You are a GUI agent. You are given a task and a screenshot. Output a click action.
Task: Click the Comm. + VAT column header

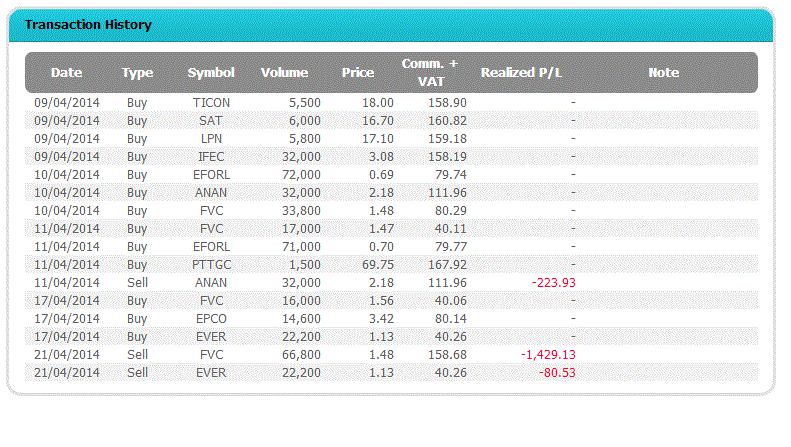429,72
